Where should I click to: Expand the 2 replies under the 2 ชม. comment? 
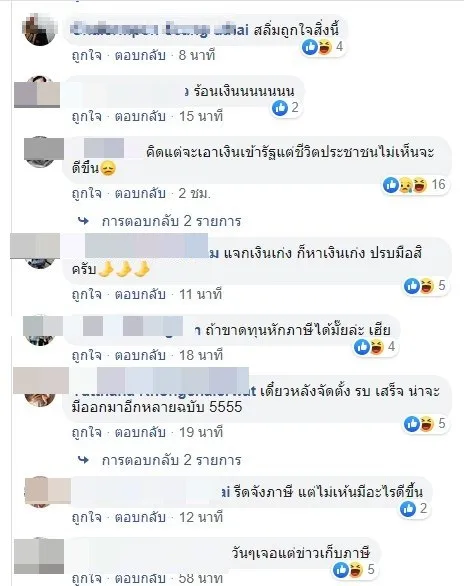[171, 221]
